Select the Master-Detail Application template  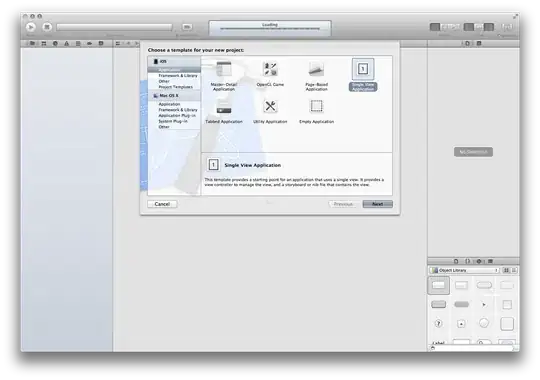pos(224,76)
